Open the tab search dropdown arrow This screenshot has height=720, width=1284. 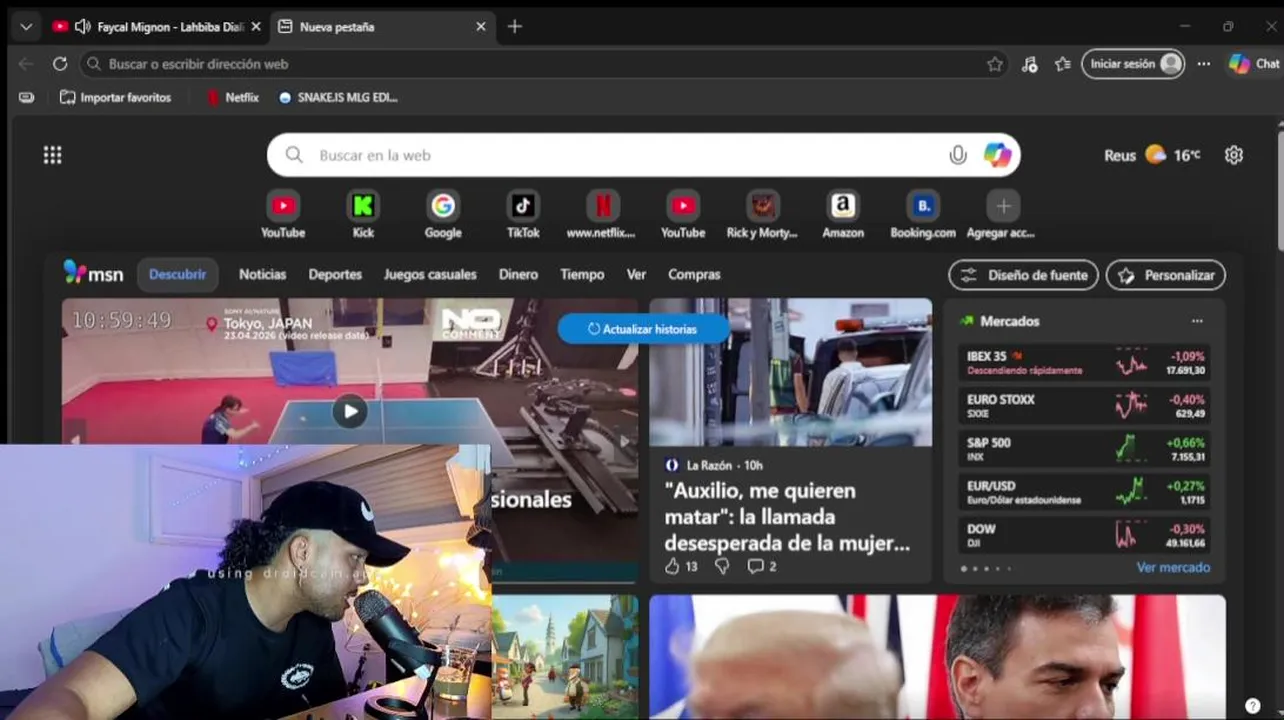click(x=26, y=27)
